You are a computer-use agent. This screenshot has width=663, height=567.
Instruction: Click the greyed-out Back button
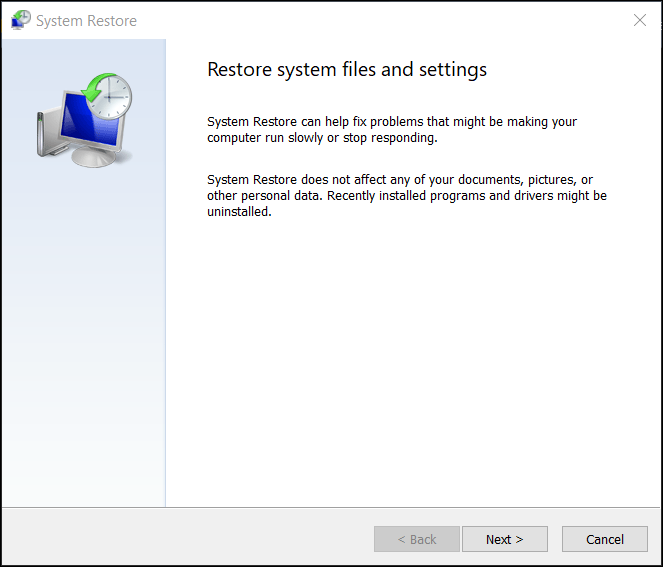point(416,539)
